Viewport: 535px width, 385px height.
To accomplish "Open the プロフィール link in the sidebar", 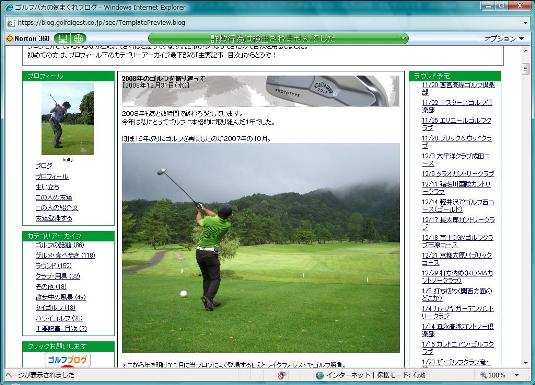I will 52,176.
